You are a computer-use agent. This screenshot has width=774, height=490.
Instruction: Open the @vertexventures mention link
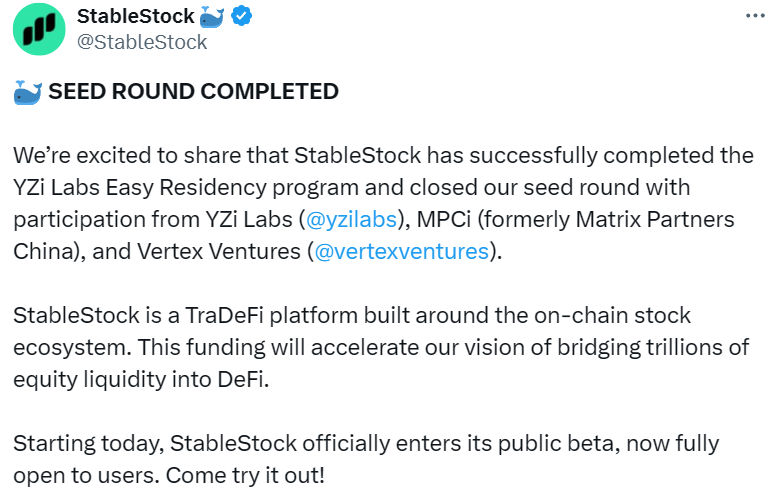(x=402, y=251)
